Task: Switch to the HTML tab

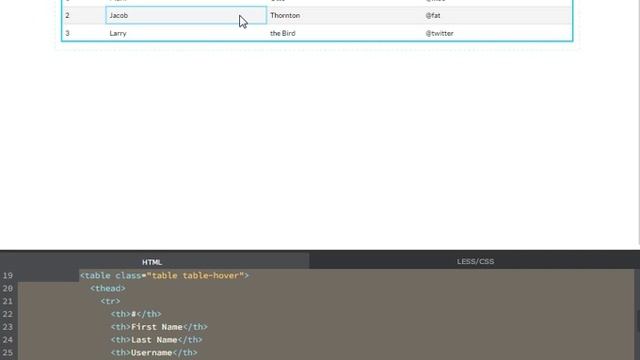Action: coord(152,262)
